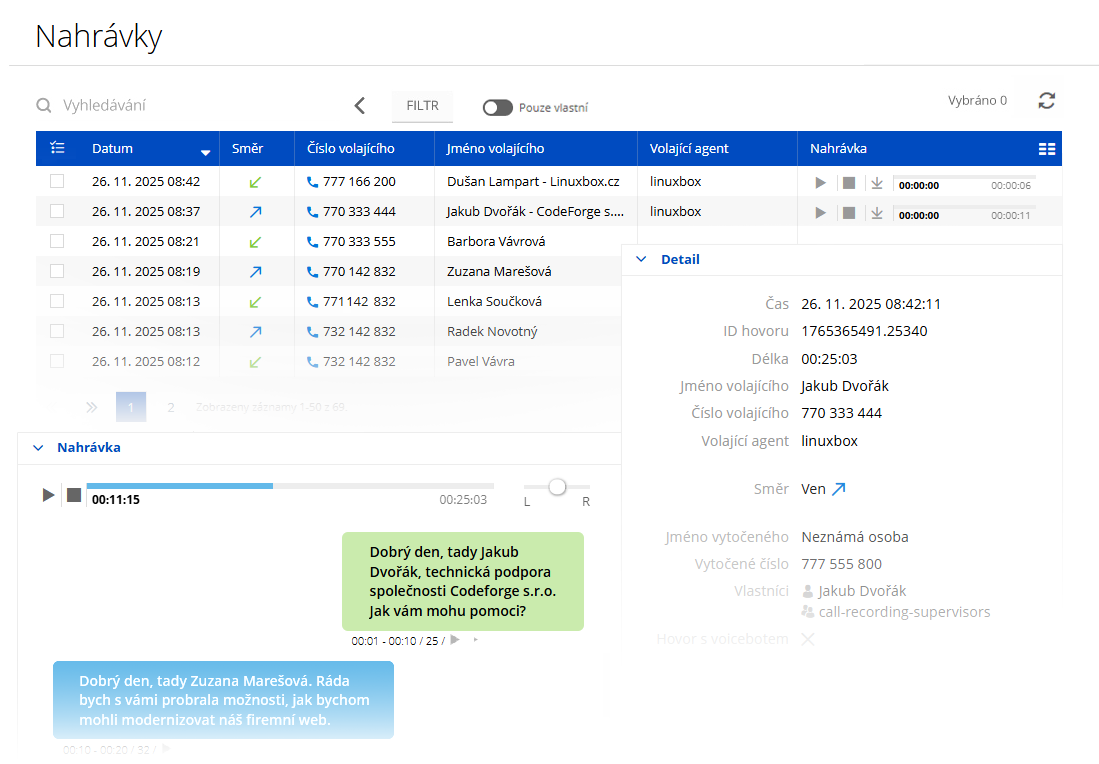Collapse the Nahrávka section
The image size is (1099, 764).
pyautogui.click(x=38, y=448)
